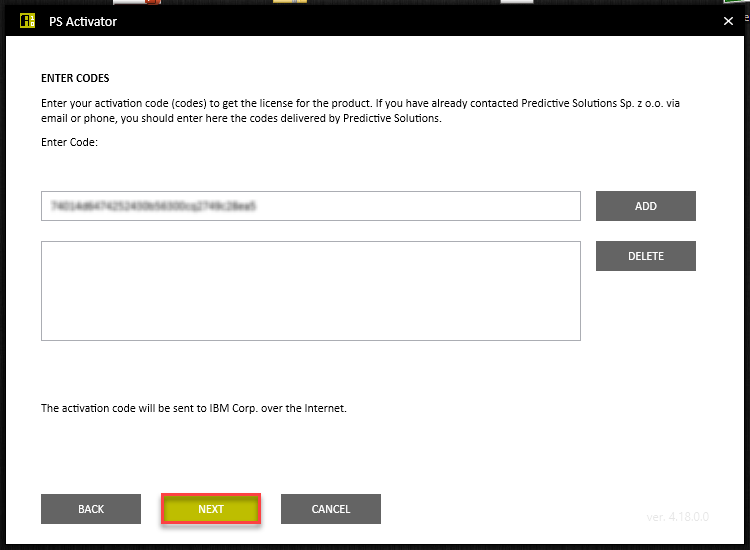
Task: Add the entered activation code
Action: point(646,206)
